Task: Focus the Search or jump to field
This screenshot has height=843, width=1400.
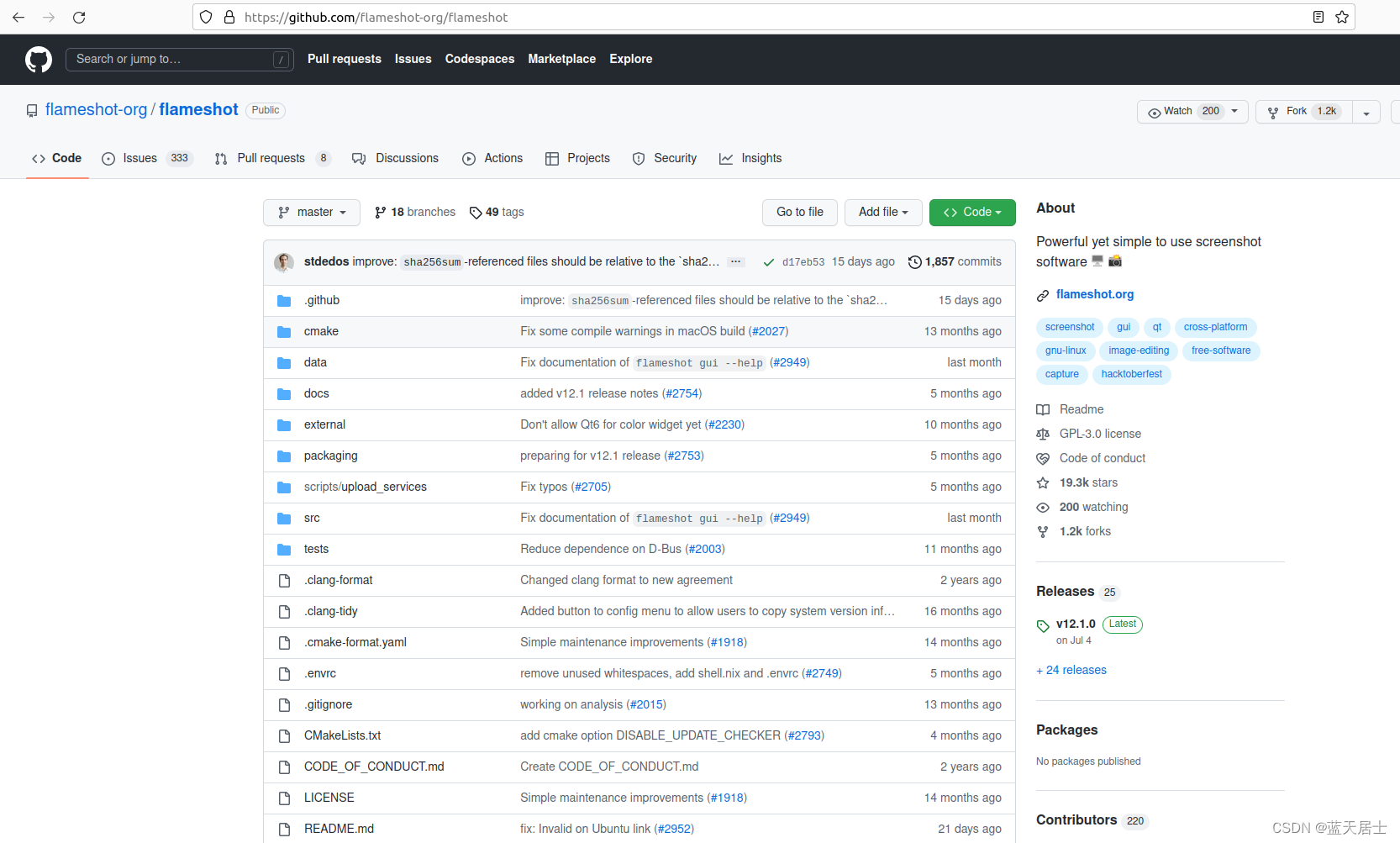Action: (x=180, y=59)
